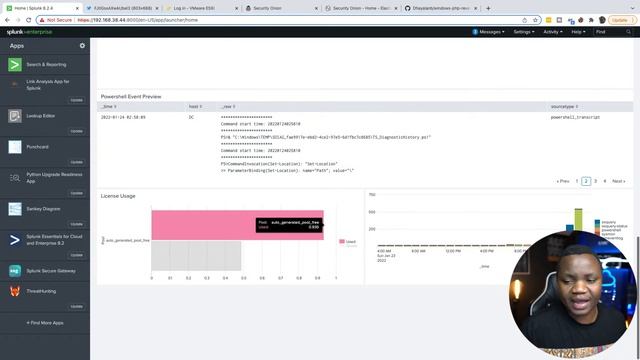Screen dimensions: 640x360
Task: Click the Find More Apps link
Action: click(45, 323)
